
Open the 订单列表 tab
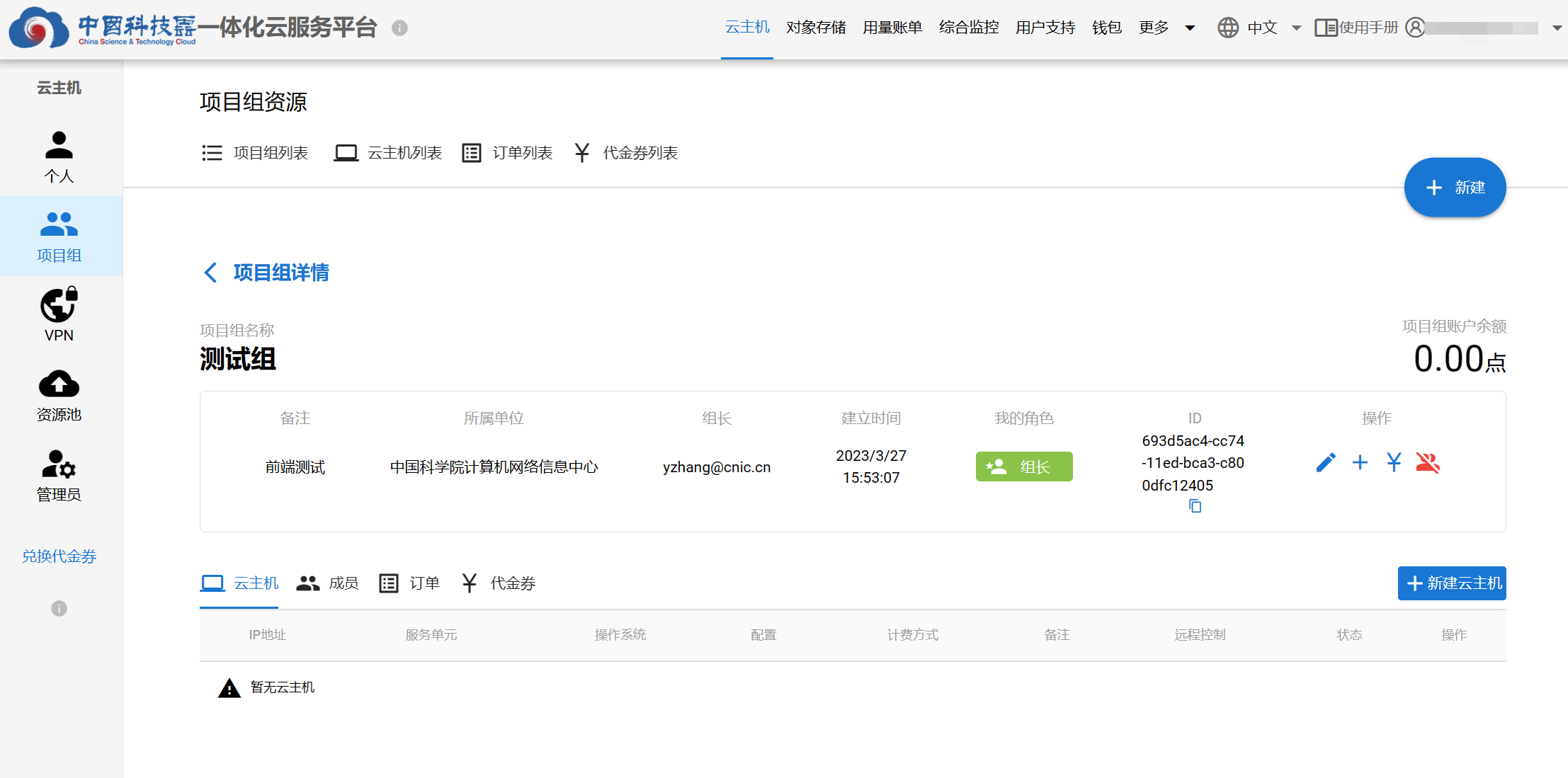[508, 153]
